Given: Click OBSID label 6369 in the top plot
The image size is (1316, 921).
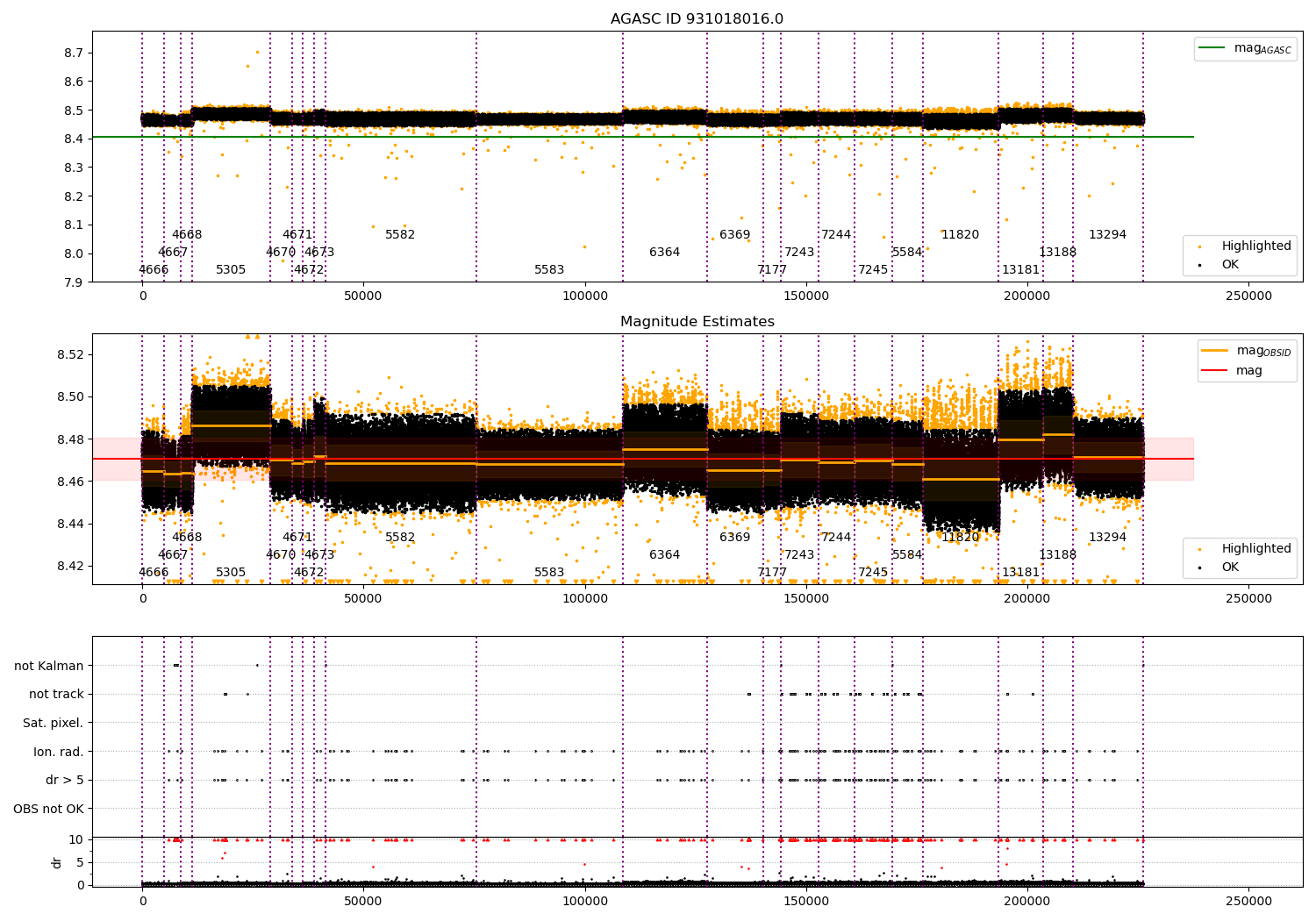Looking at the screenshot, I should (735, 234).
